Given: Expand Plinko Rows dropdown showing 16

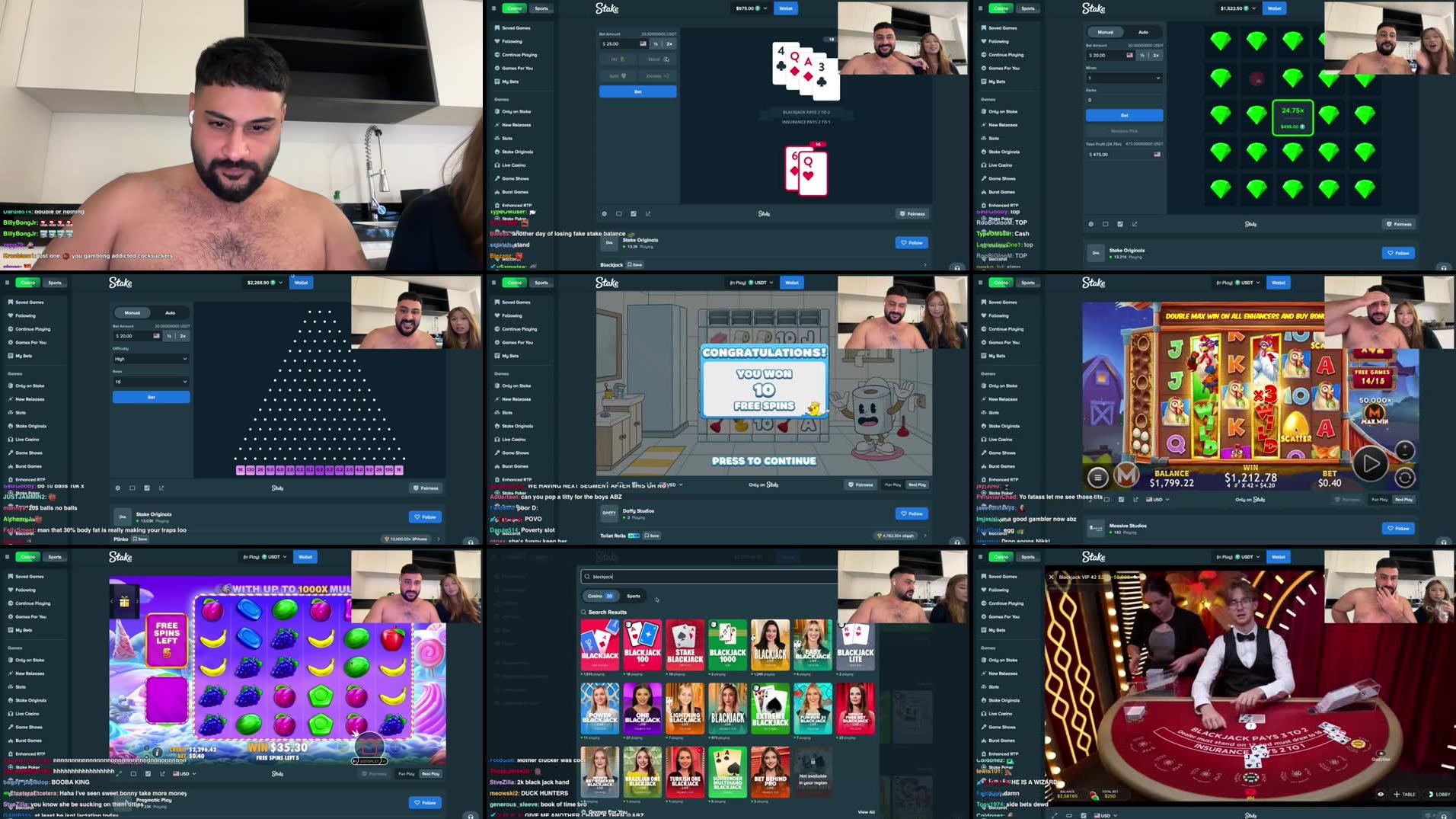Looking at the screenshot, I should (151, 382).
